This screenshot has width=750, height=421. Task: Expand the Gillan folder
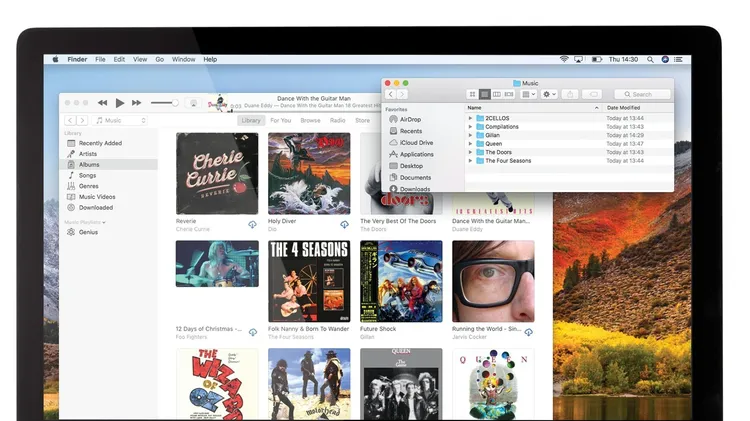[x=470, y=135]
